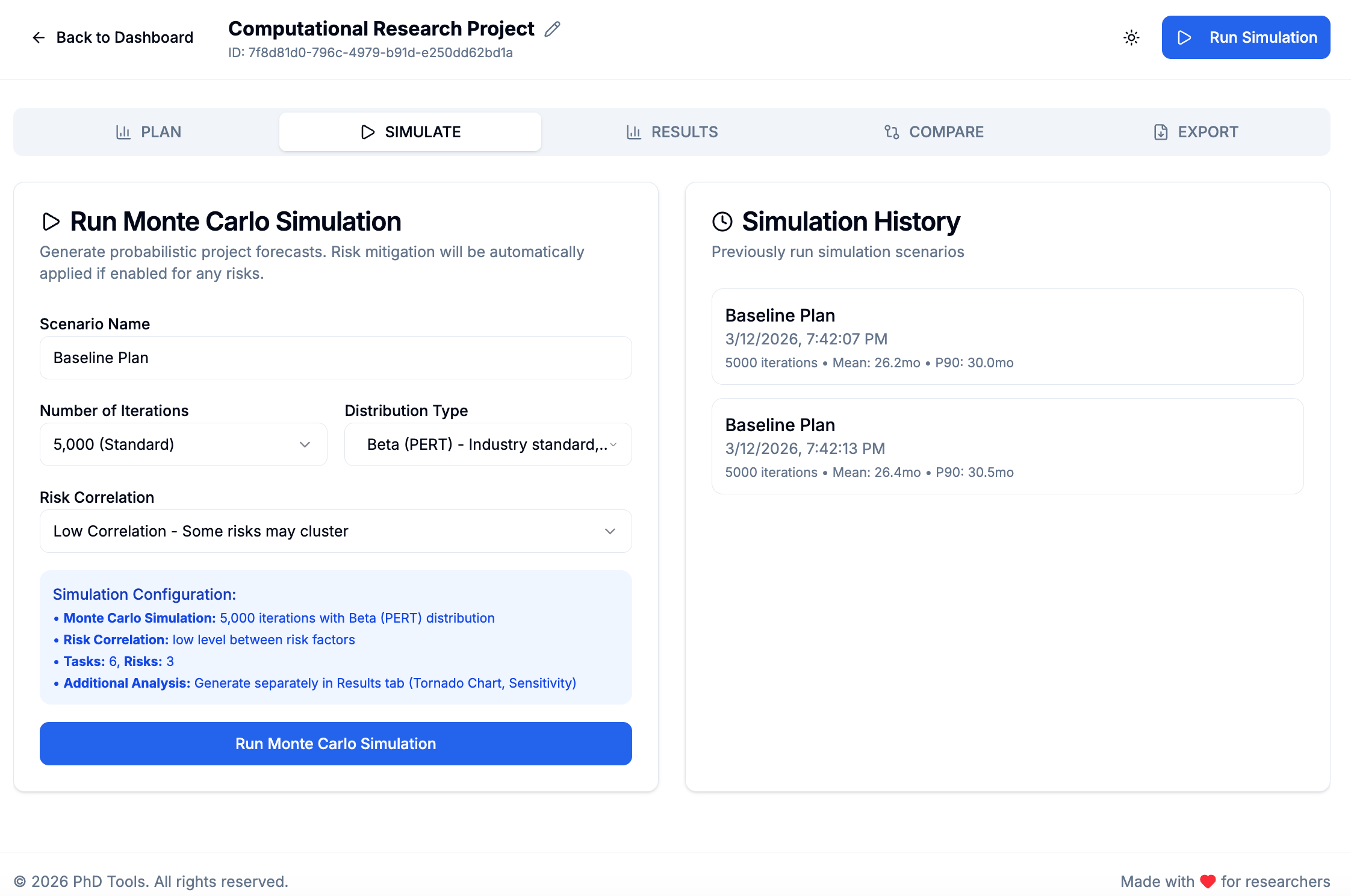This screenshot has width=1351, height=896.
Task: Open the Risk Correlation dropdown
Action: click(335, 531)
